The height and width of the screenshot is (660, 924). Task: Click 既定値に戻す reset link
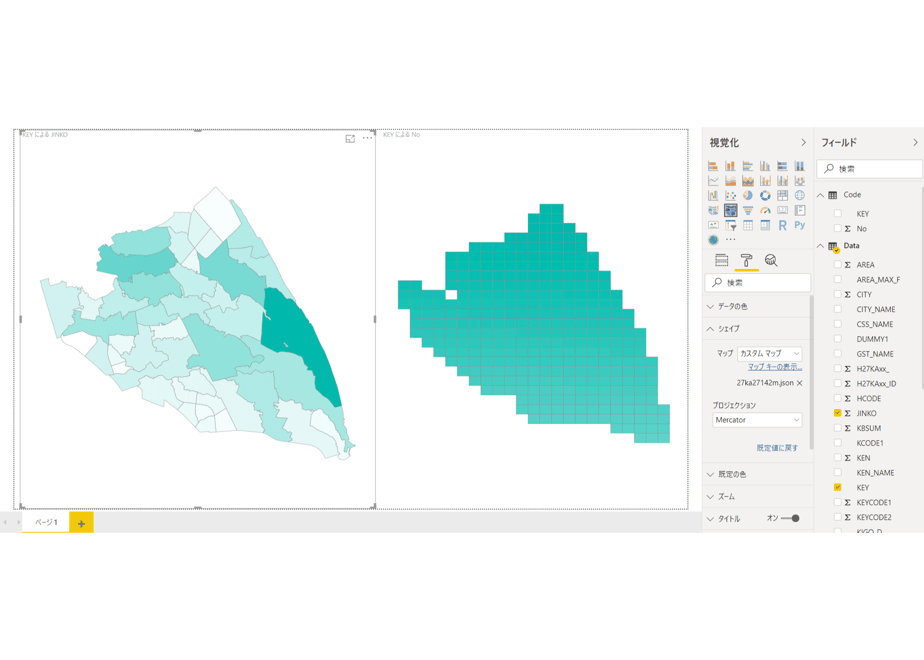(x=777, y=448)
